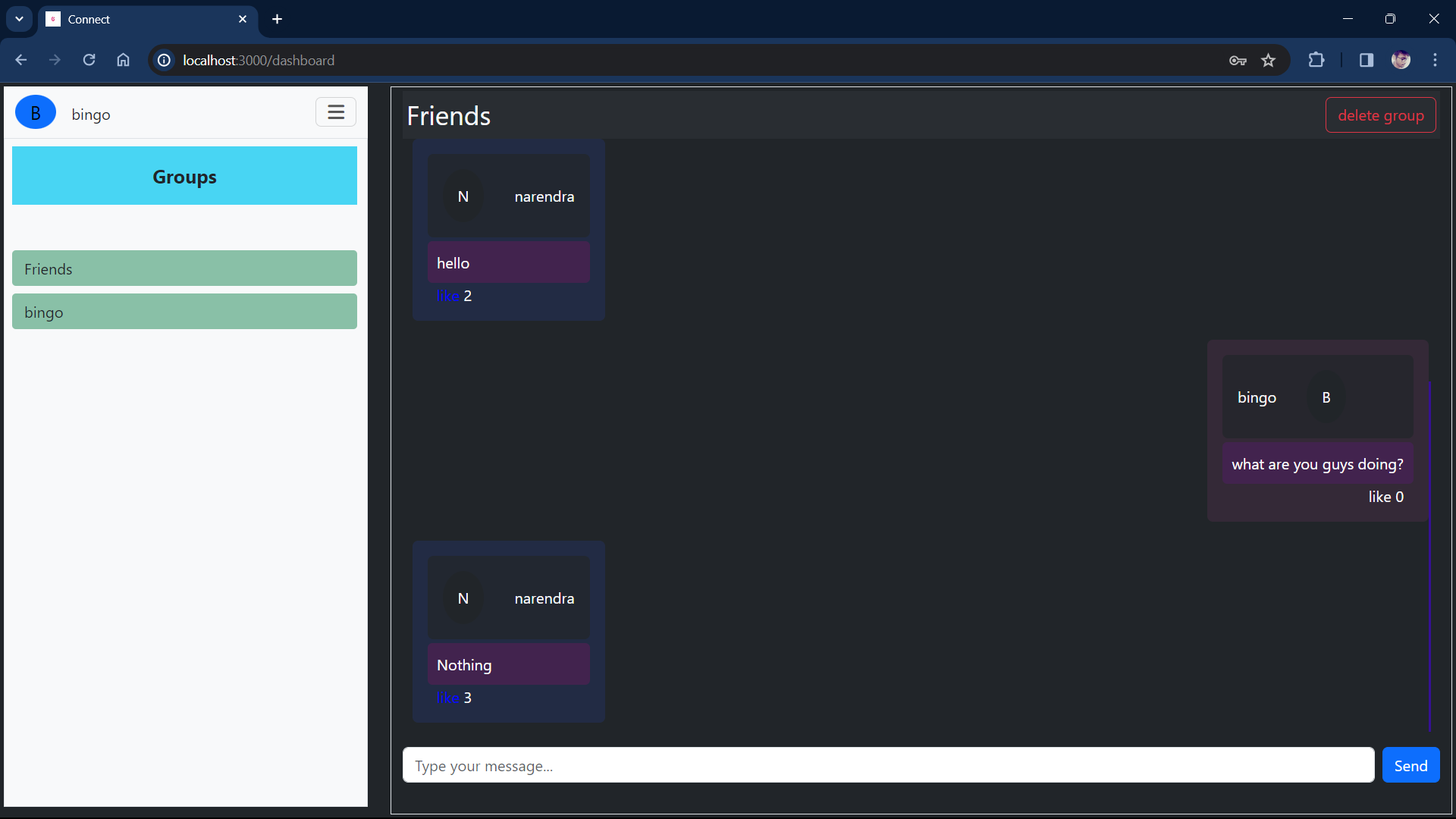
Task: Click the blue B user avatar
Action: [x=36, y=113]
